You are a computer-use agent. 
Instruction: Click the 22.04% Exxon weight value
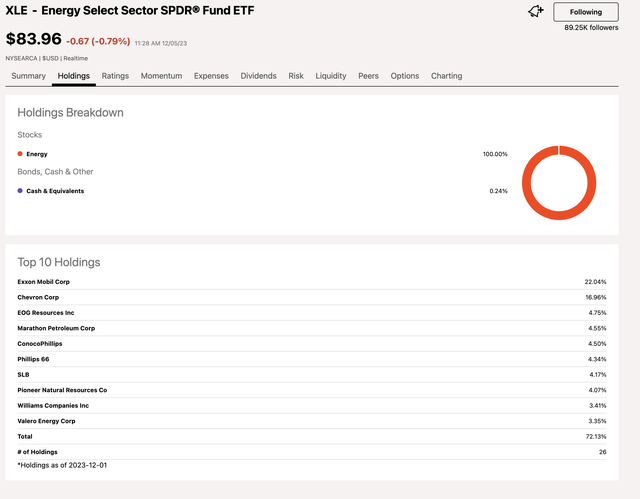(x=596, y=282)
